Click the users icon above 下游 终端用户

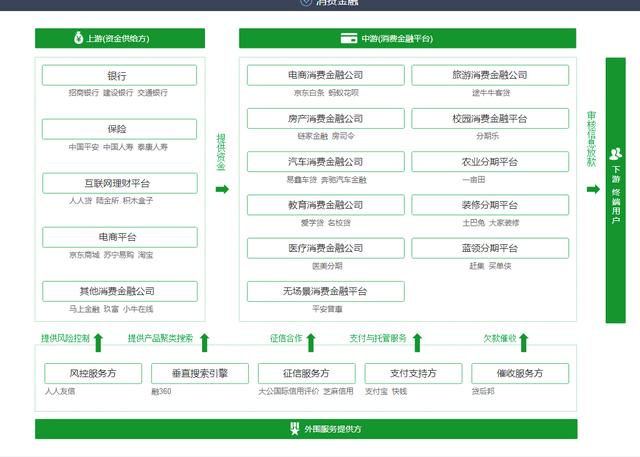tap(616, 154)
